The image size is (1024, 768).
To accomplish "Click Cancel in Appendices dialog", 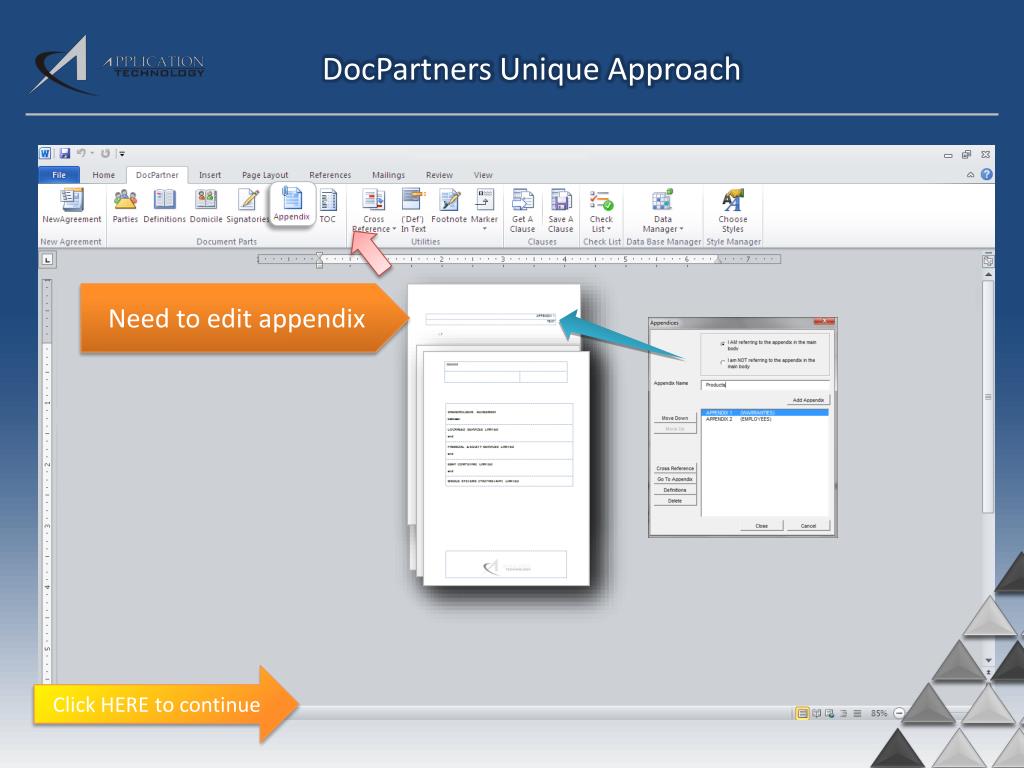I will pyautogui.click(x=808, y=526).
